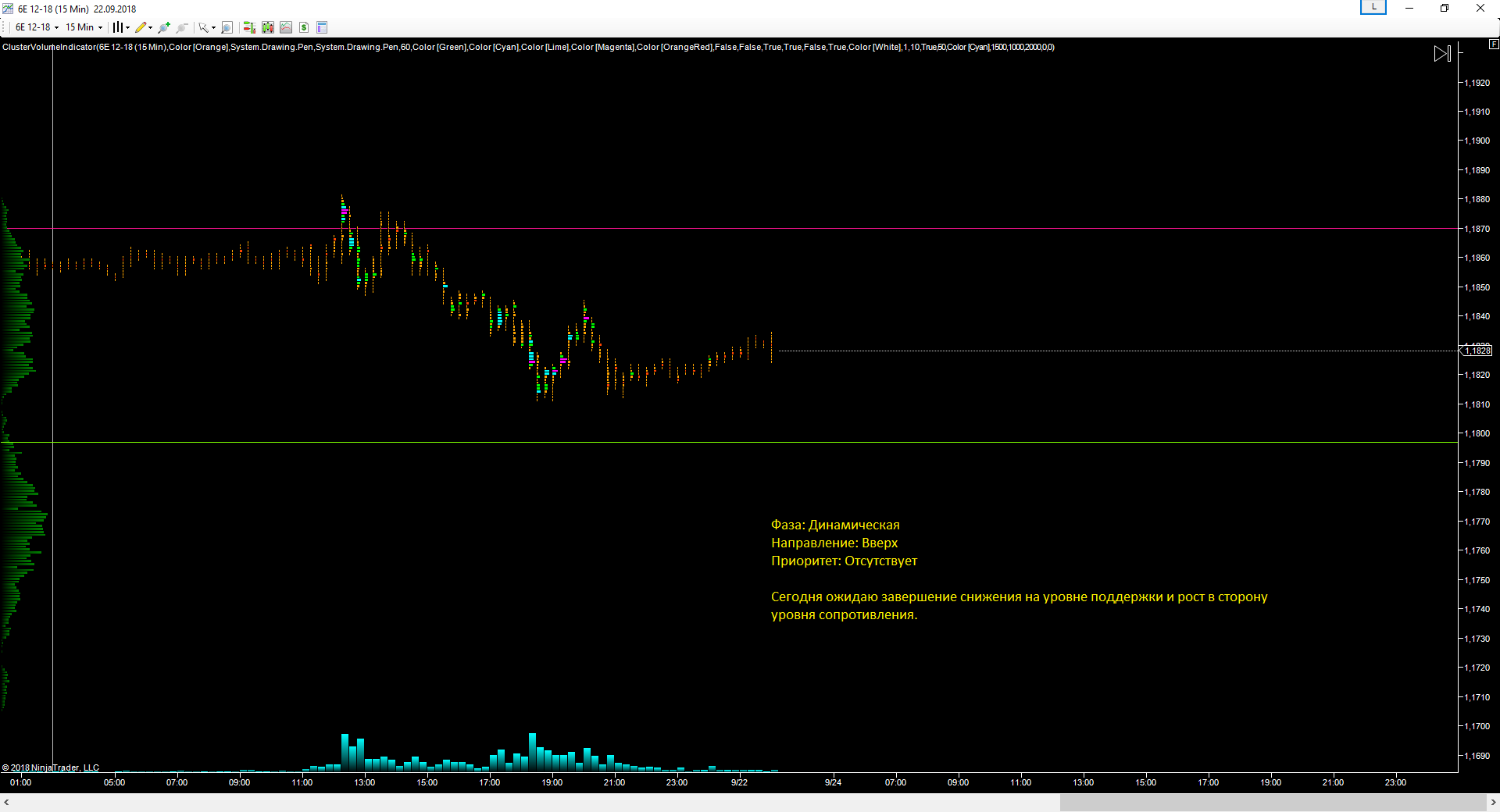Viewport: 1500px width, 812px height.
Task: Expand the drawing tools dropdown arrow
Action: tap(150, 27)
